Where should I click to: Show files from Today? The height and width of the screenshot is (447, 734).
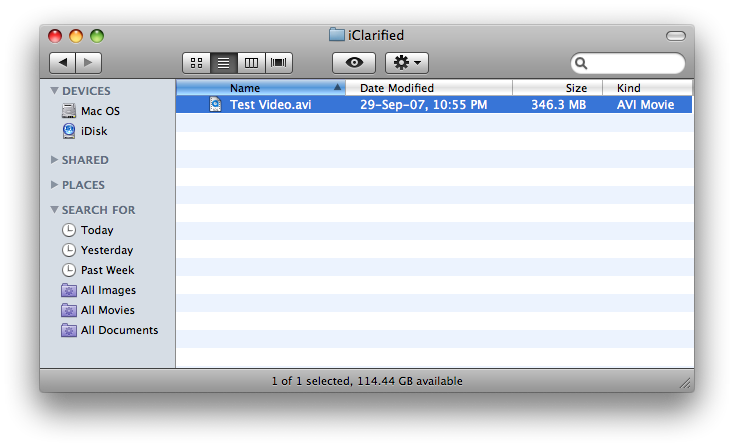click(96, 230)
